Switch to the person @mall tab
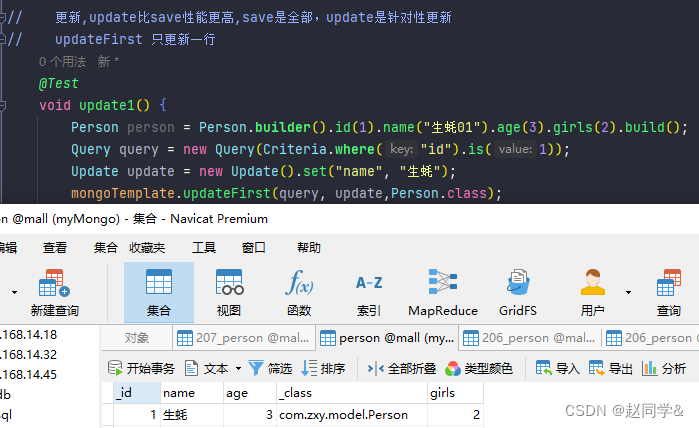The height and width of the screenshot is (428, 699). (x=387, y=338)
